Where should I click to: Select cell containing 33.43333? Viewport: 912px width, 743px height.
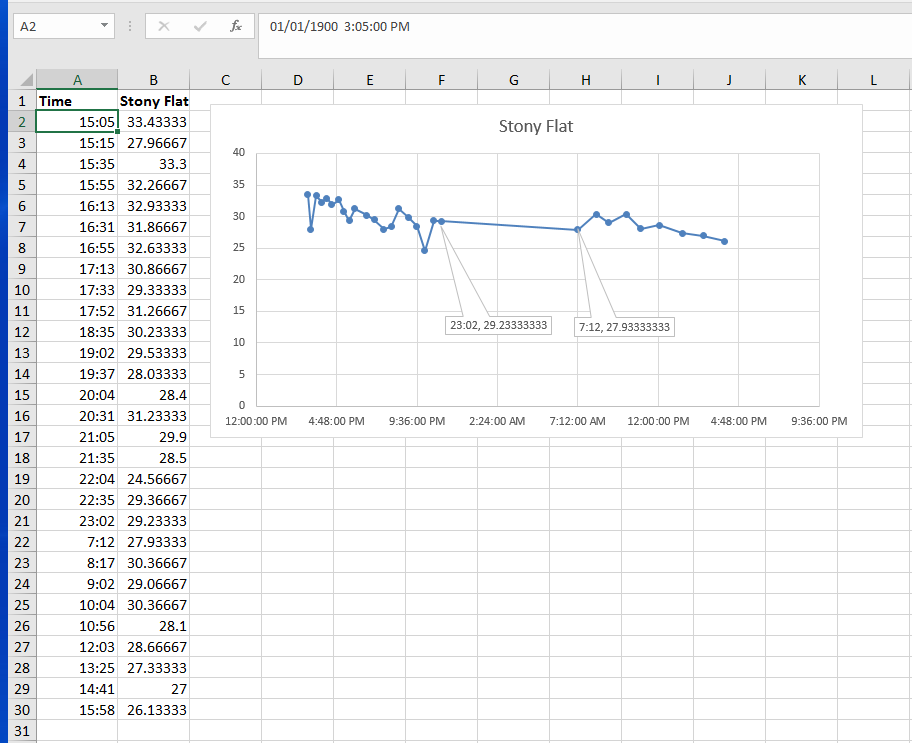pyautogui.click(x=154, y=122)
